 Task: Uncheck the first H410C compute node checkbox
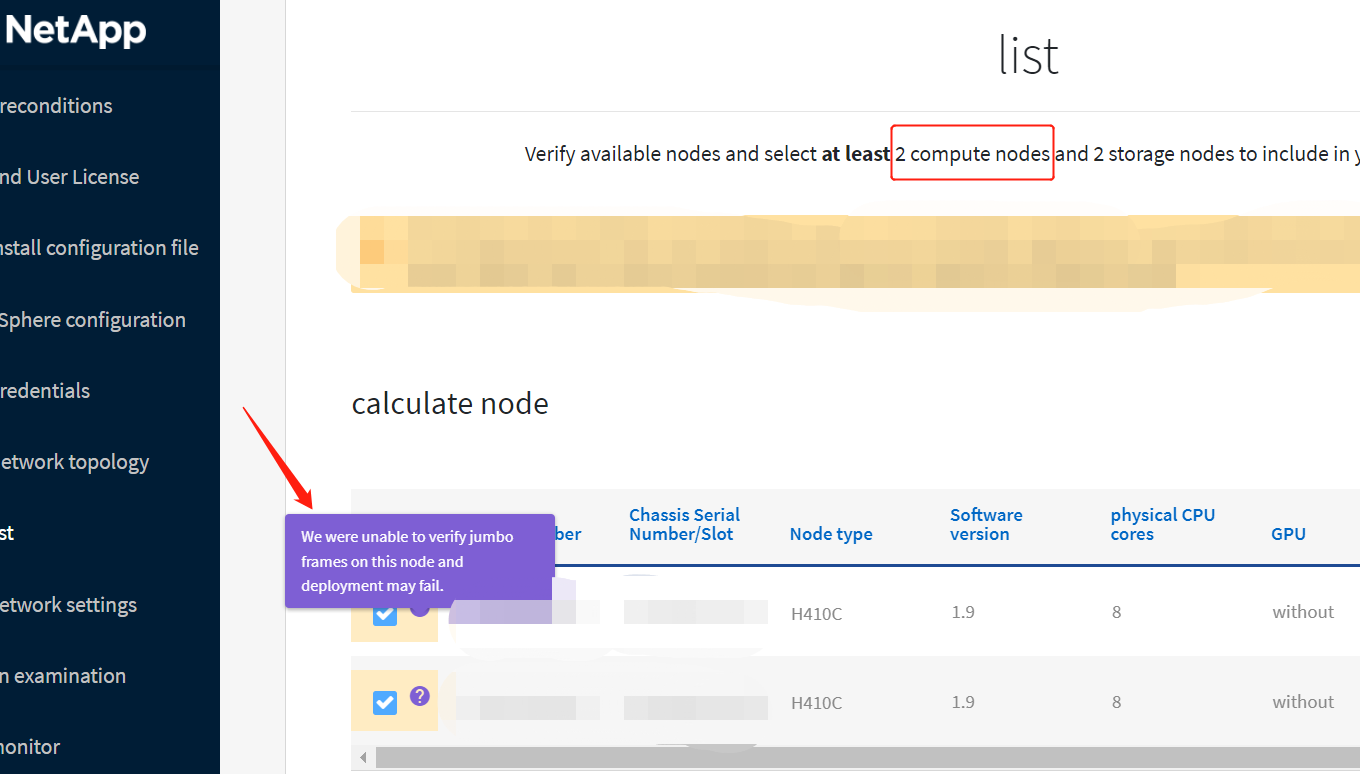click(x=385, y=613)
